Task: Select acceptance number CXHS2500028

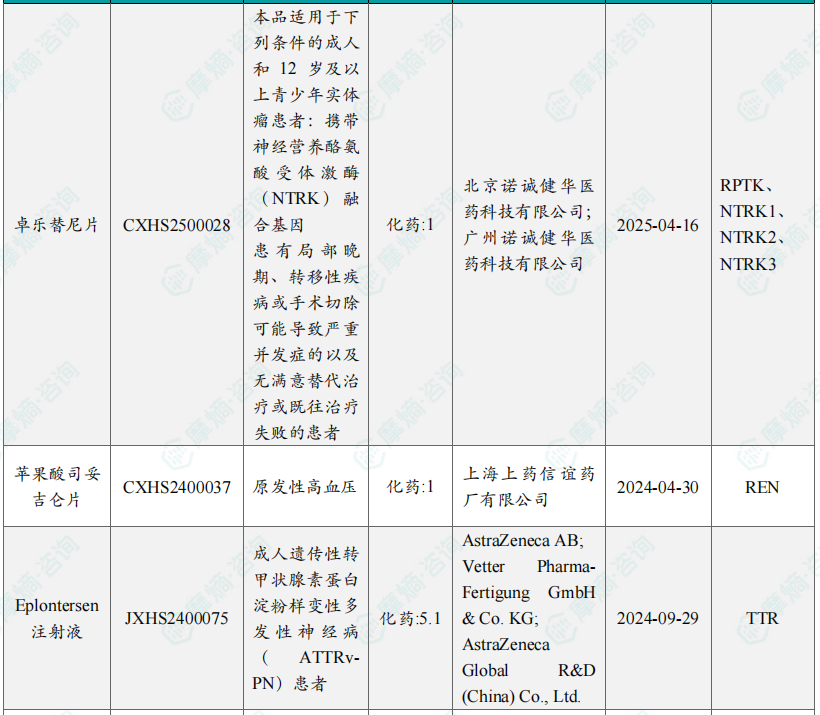Action: tap(177, 225)
